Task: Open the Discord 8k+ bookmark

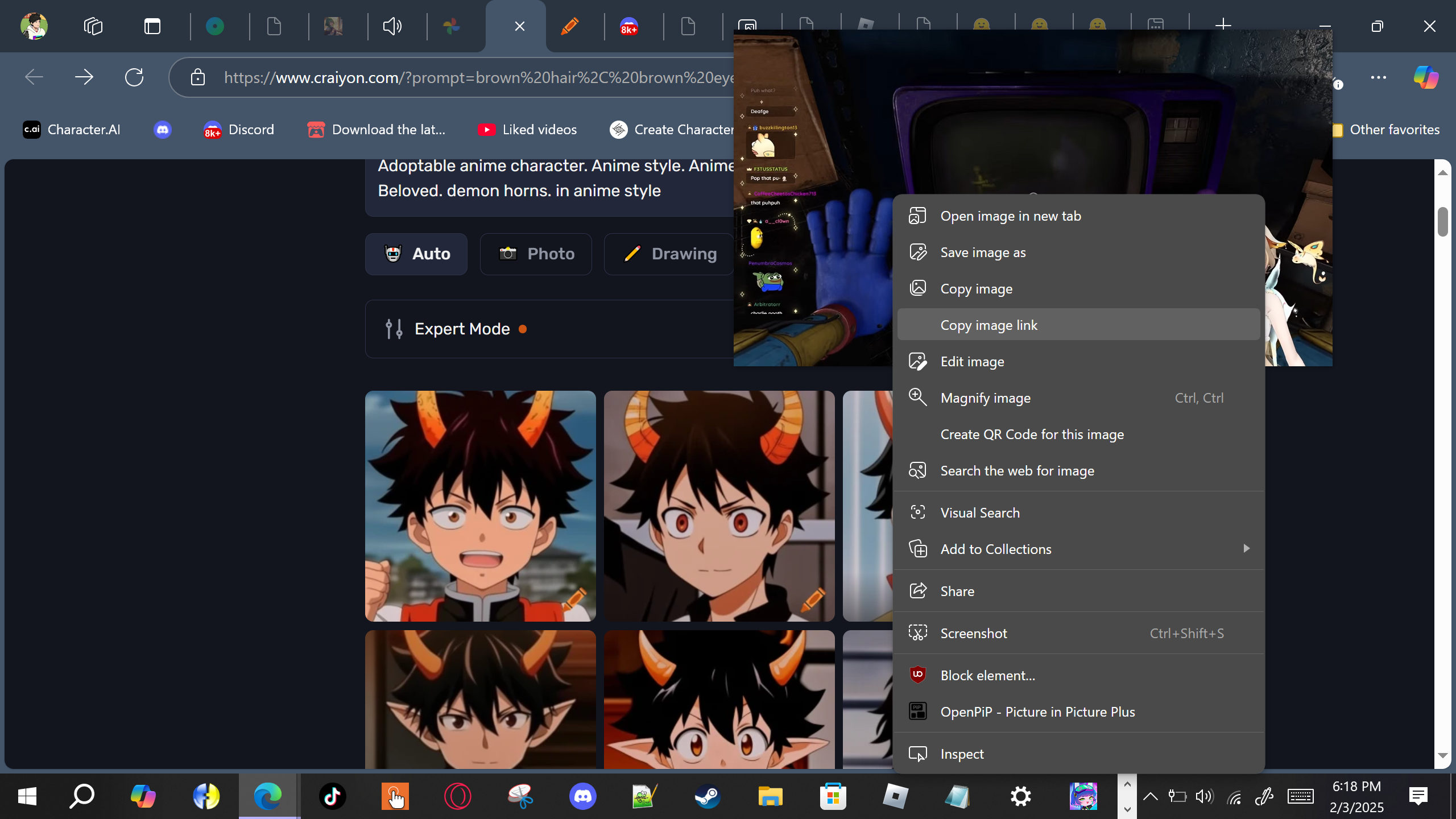Action: point(239,130)
